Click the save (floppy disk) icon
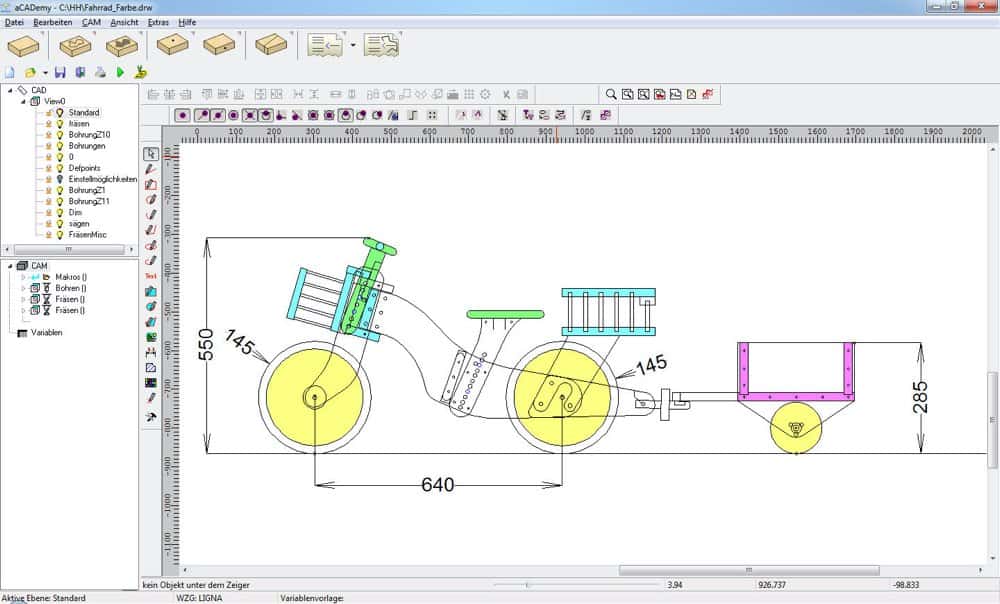The image size is (1000, 604). 61,73
